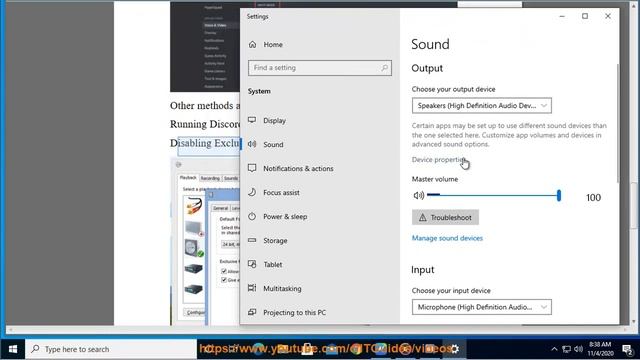Open the Windows Start menu
The width and height of the screenshot is (640, 360).
[x=13, y=349]
